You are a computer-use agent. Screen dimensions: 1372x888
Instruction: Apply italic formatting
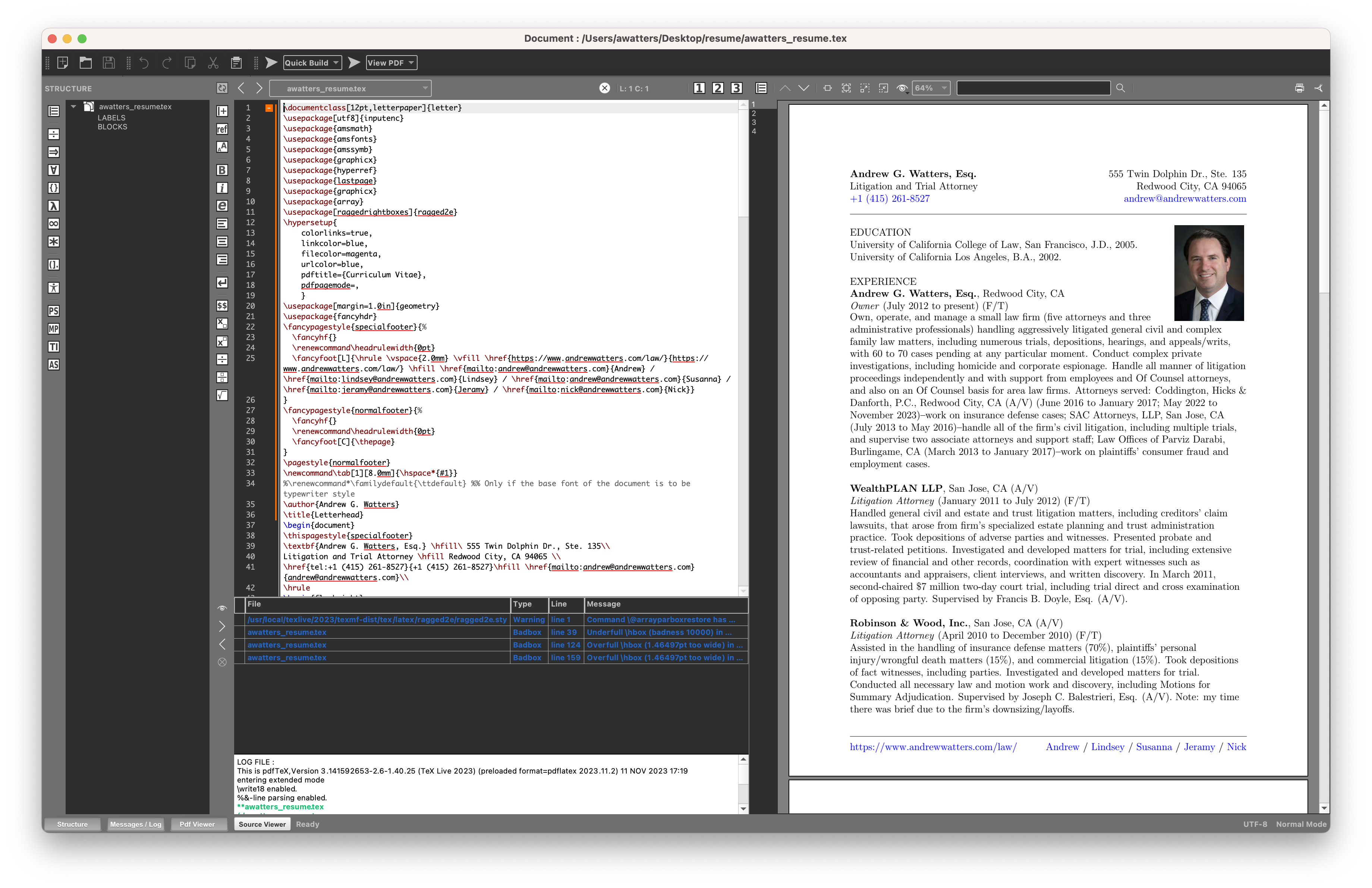222,188
